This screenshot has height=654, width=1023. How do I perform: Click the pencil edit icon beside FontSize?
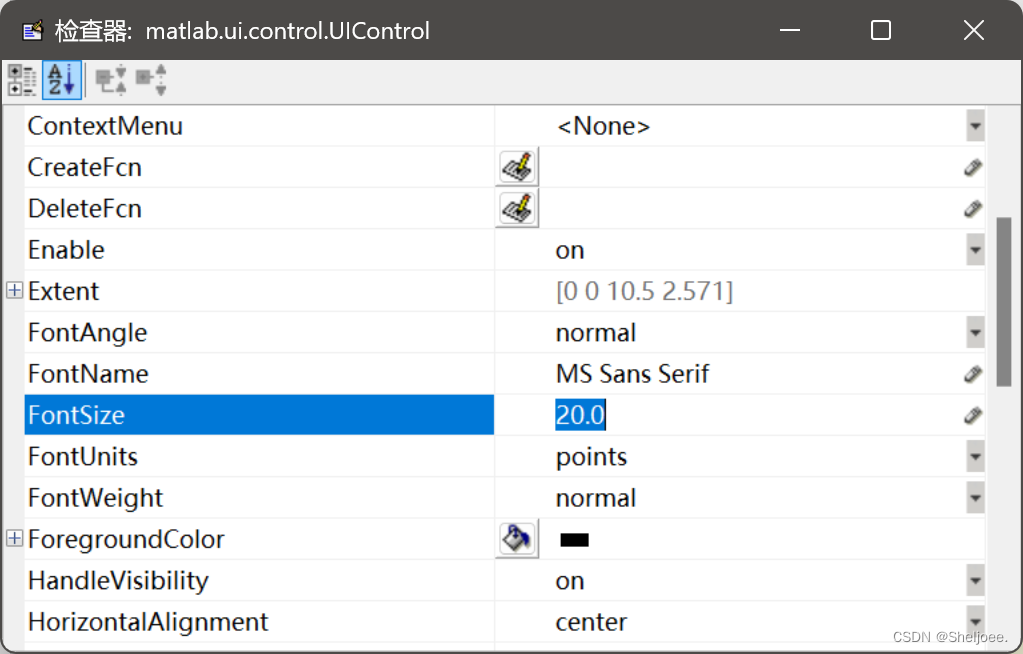click(x=973, y=414)
